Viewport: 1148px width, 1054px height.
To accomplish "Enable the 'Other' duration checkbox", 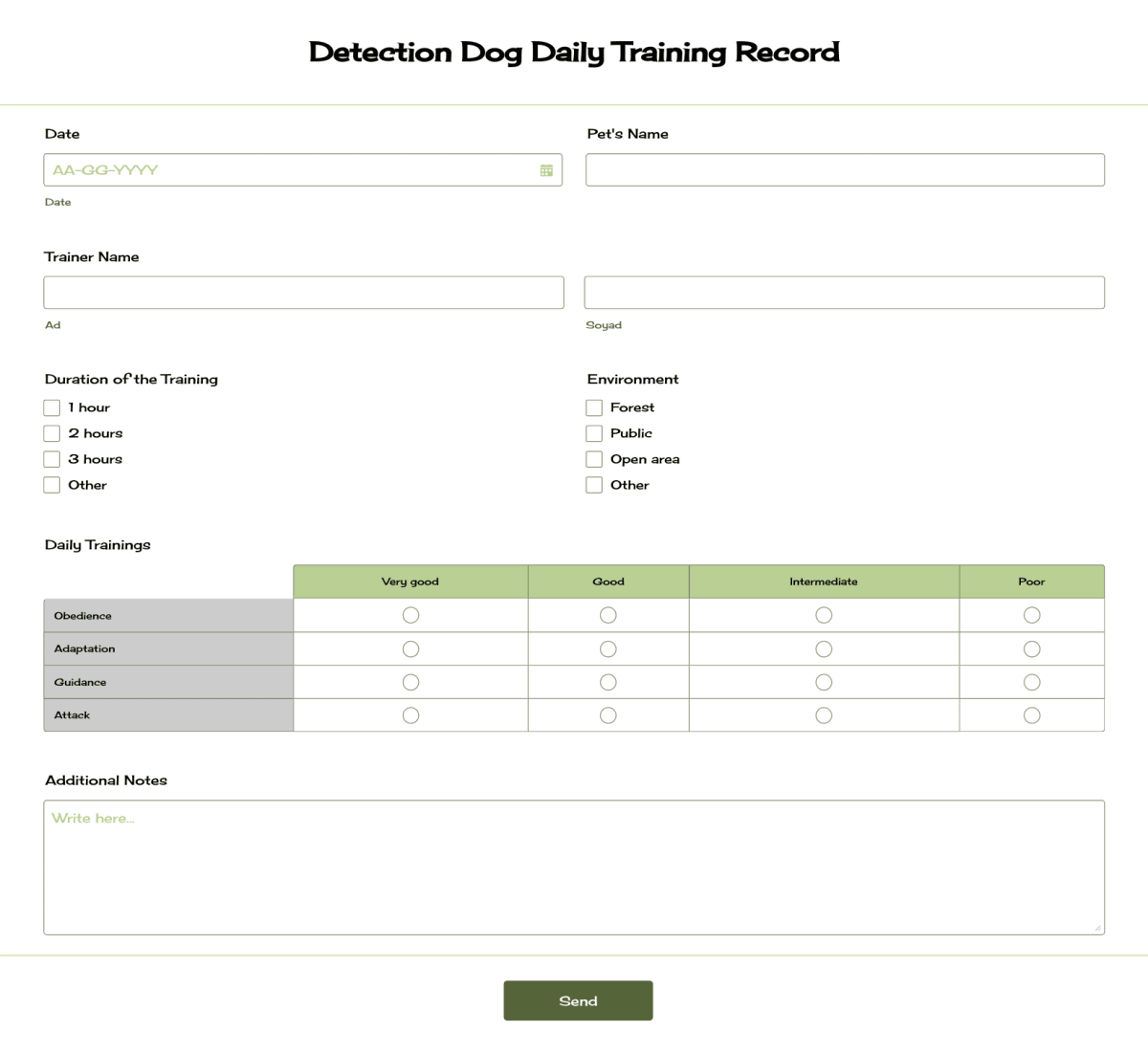I will pos(52,484).
